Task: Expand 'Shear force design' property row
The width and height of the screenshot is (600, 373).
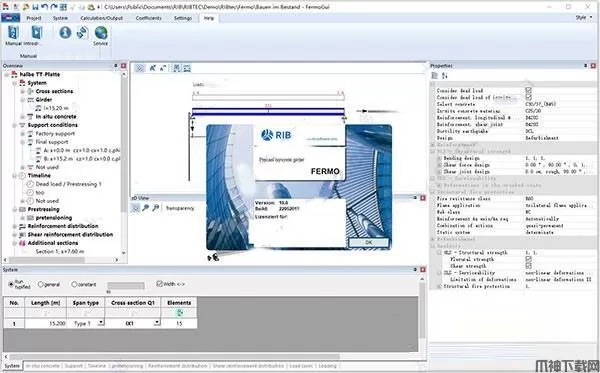Action: pos(439,165)
